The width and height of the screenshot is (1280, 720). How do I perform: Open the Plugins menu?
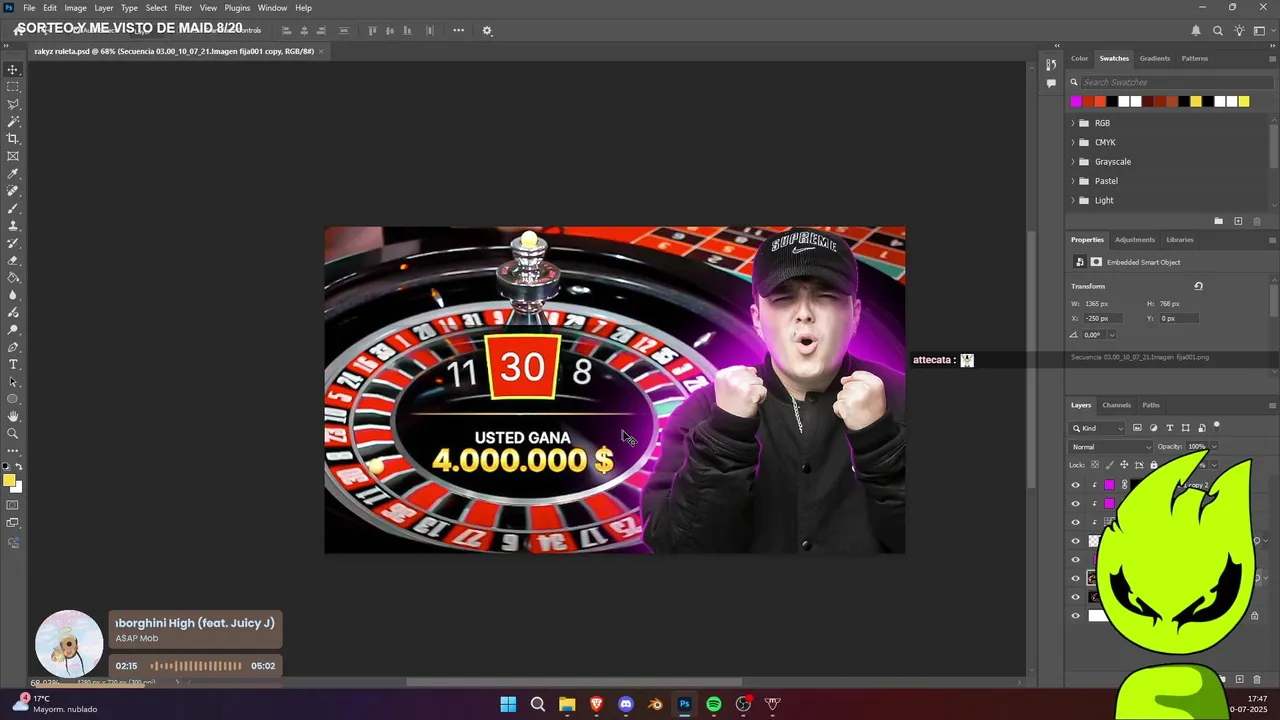[237, 8]
